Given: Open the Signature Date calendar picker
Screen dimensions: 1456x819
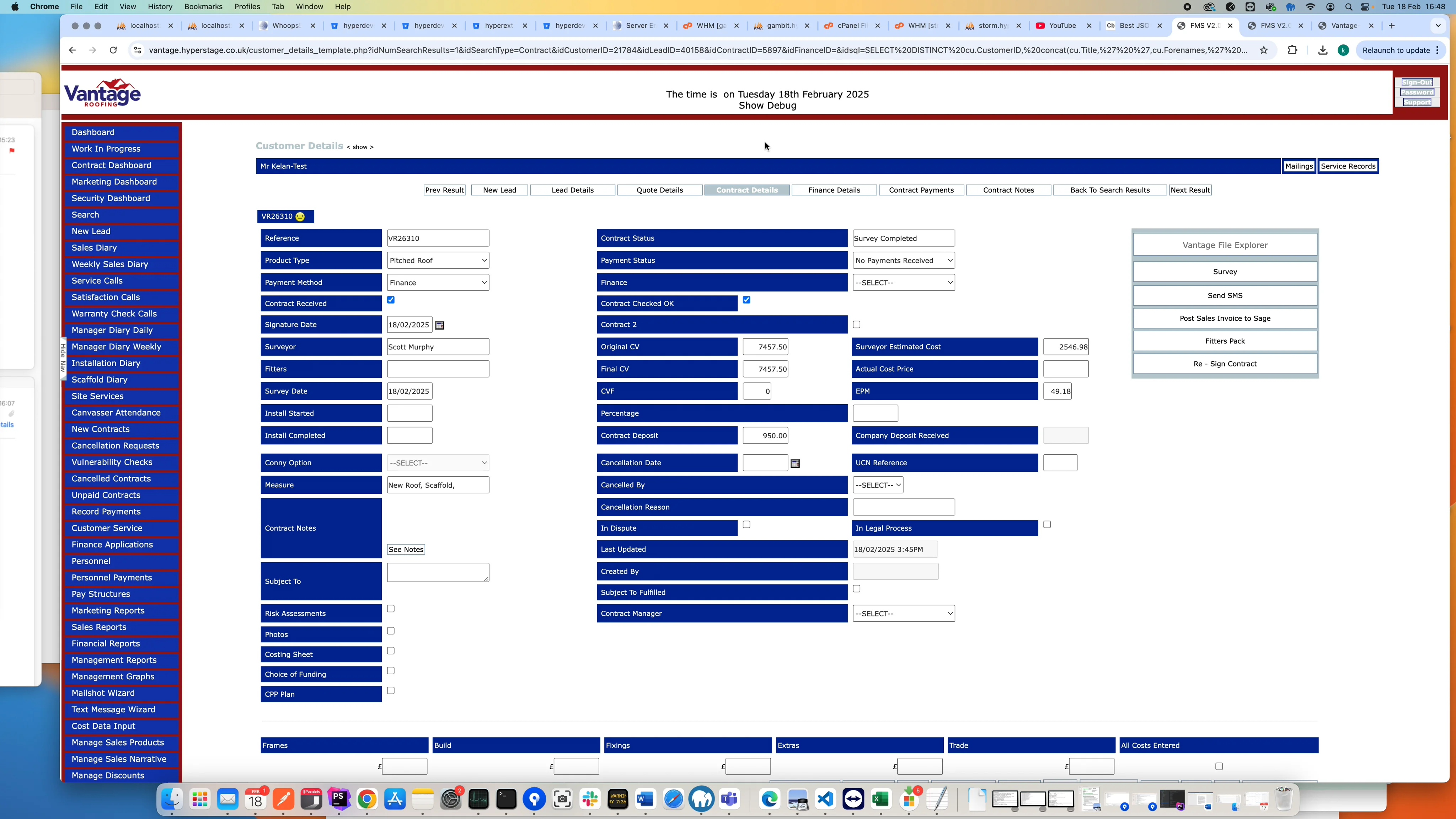Looking at the screenshot, I should pyautogui.click(x=440, y=325).
